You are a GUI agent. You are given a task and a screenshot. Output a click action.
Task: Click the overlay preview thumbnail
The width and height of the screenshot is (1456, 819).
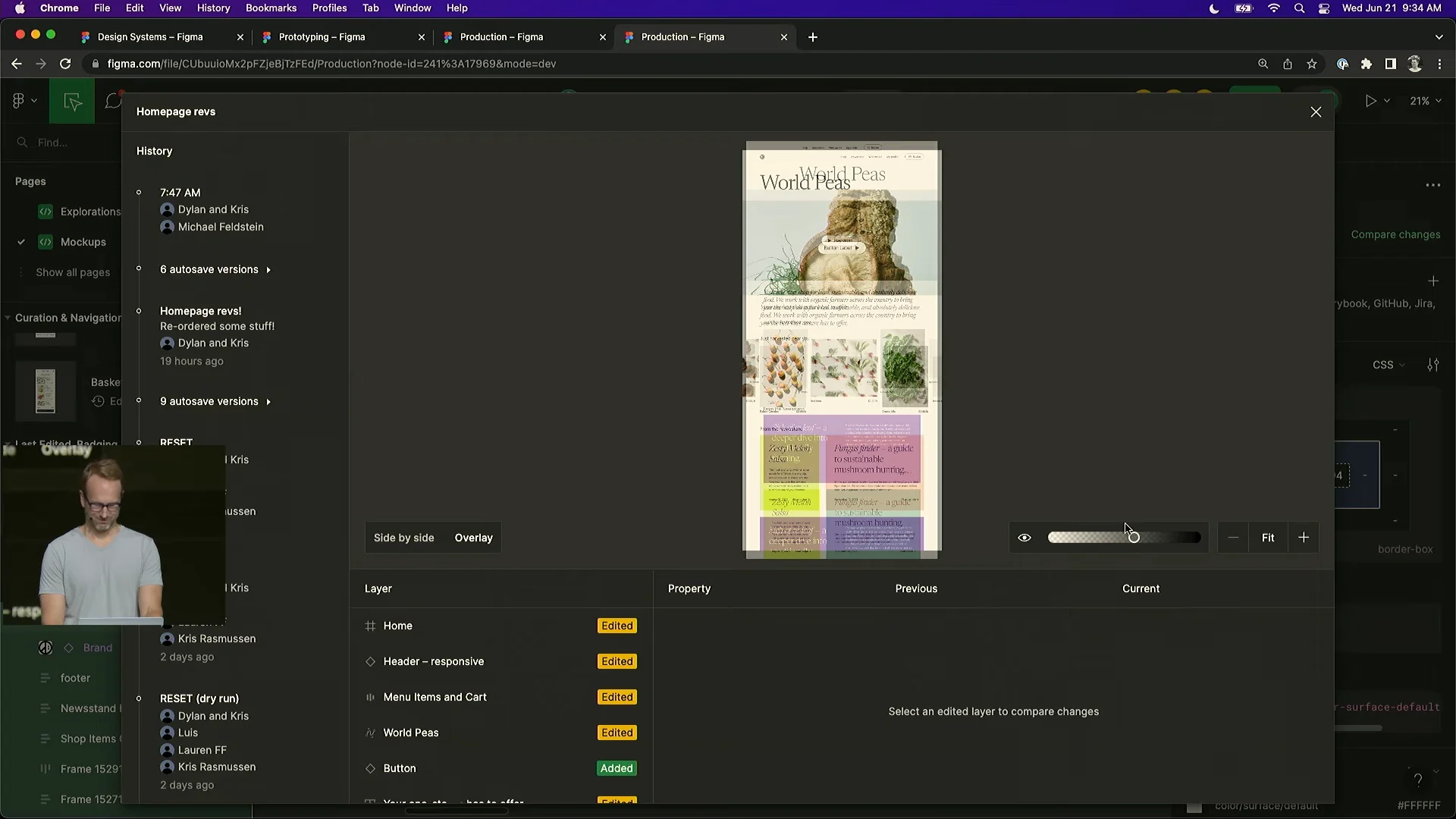coord(842,350)
